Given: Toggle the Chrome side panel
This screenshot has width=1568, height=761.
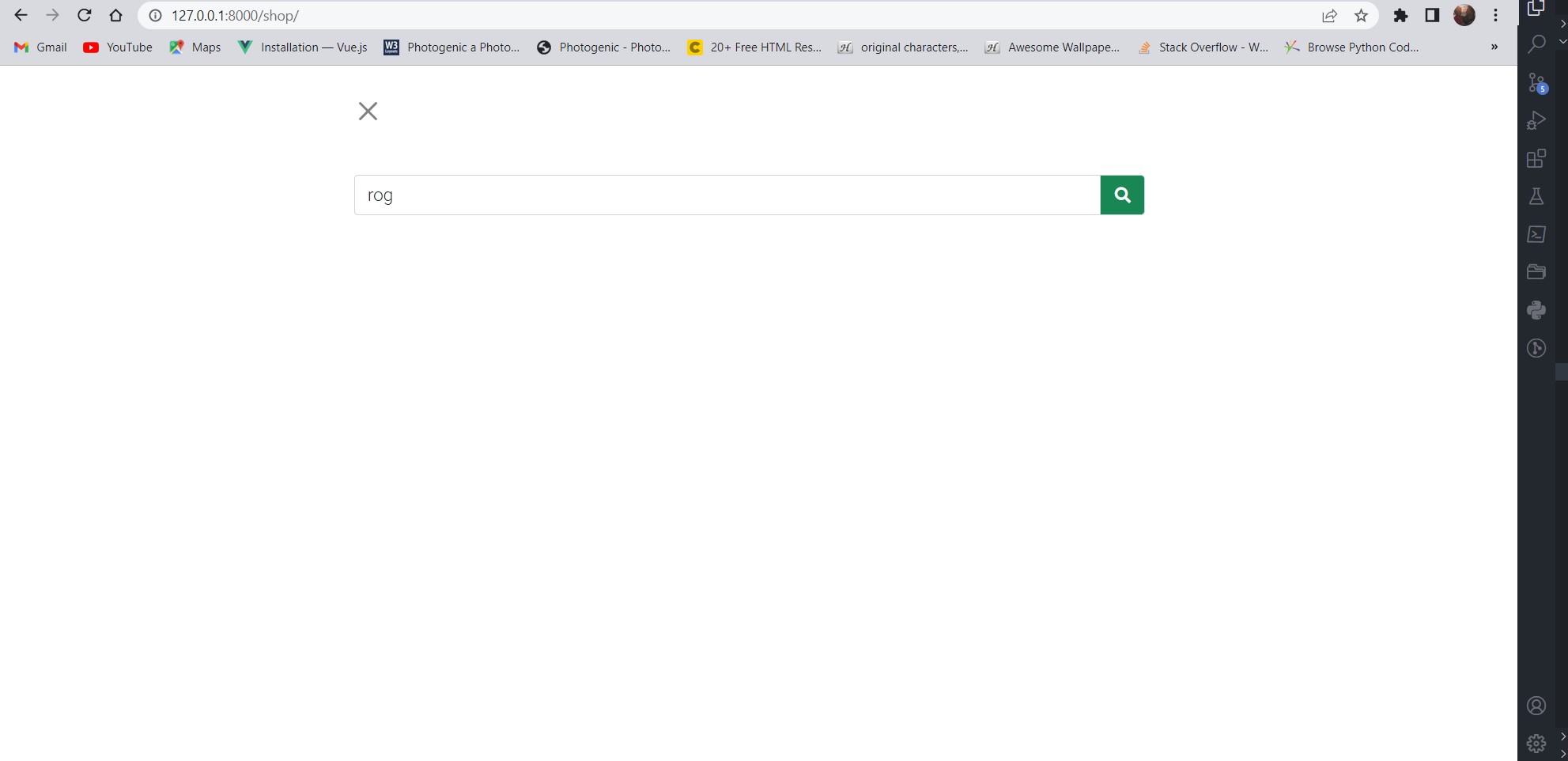Looking at the screenshot, I should [x=1432, y=16].
